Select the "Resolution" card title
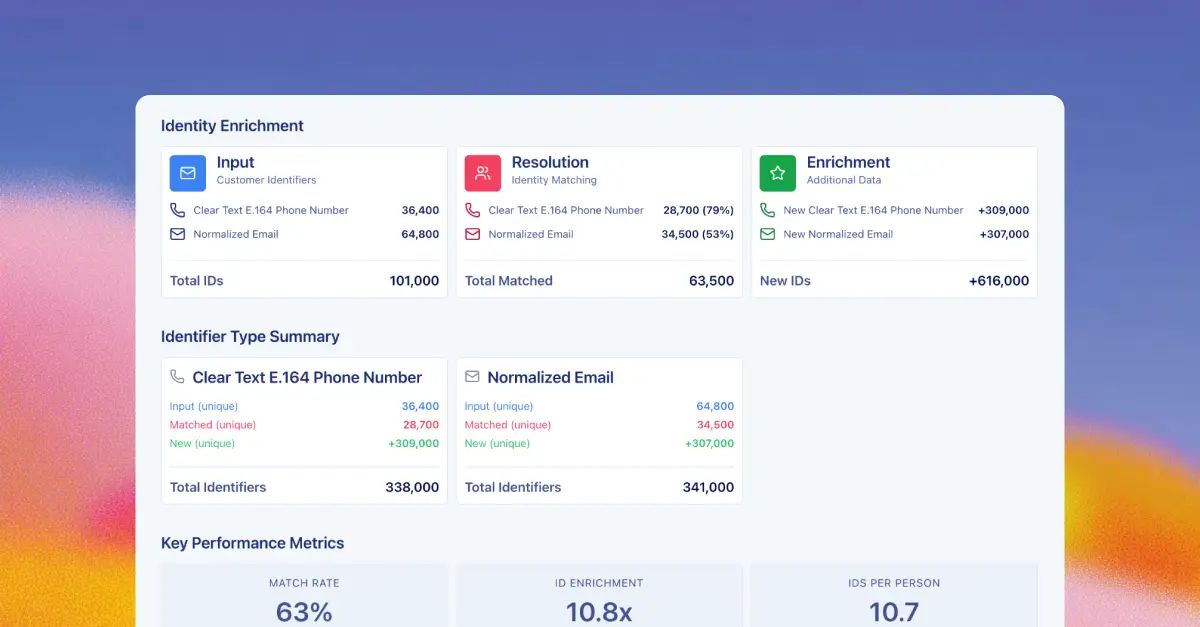Screen dimensions: 1200x627 coord(550,162)
